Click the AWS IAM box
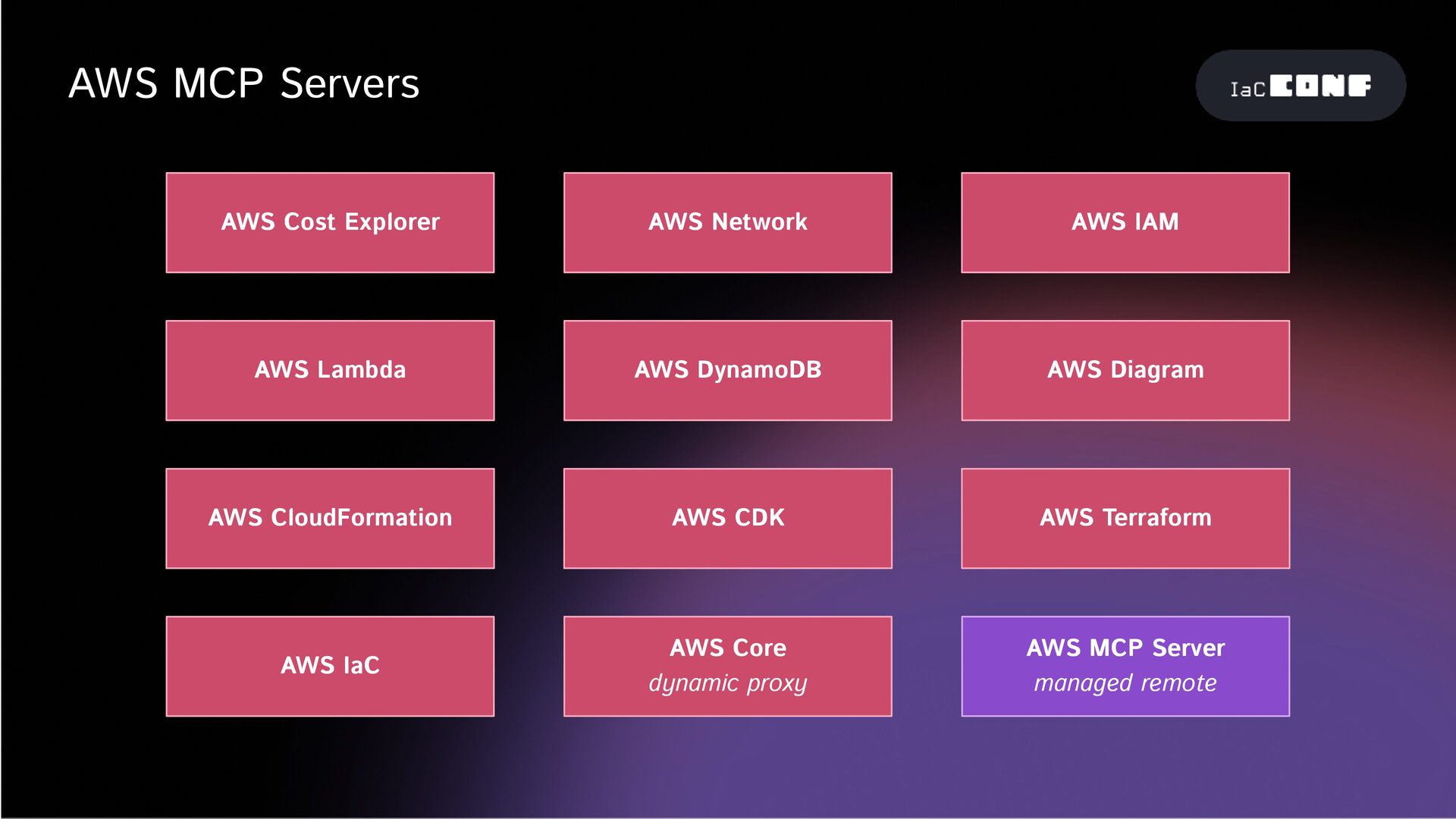Viewport: 1456px width, 819px height. [x=1125, y=222]
